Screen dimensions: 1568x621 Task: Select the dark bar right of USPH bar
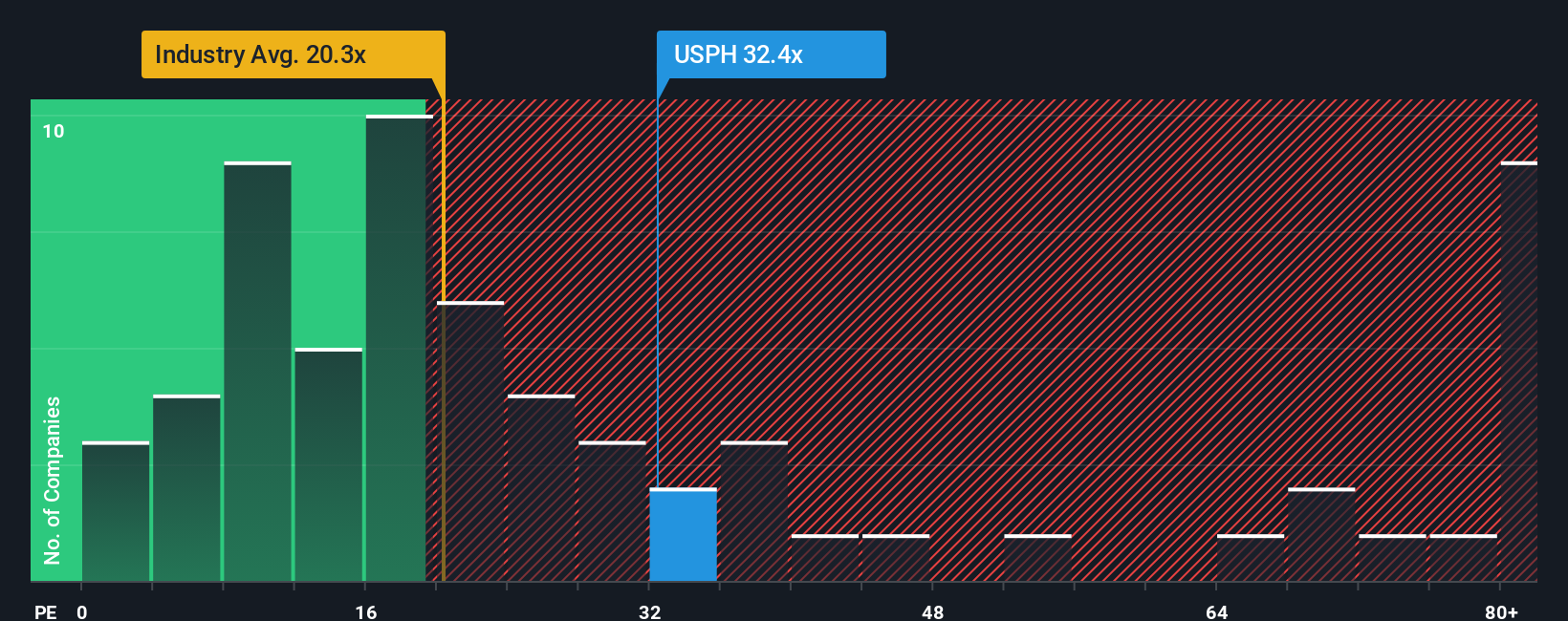(753, 511)
